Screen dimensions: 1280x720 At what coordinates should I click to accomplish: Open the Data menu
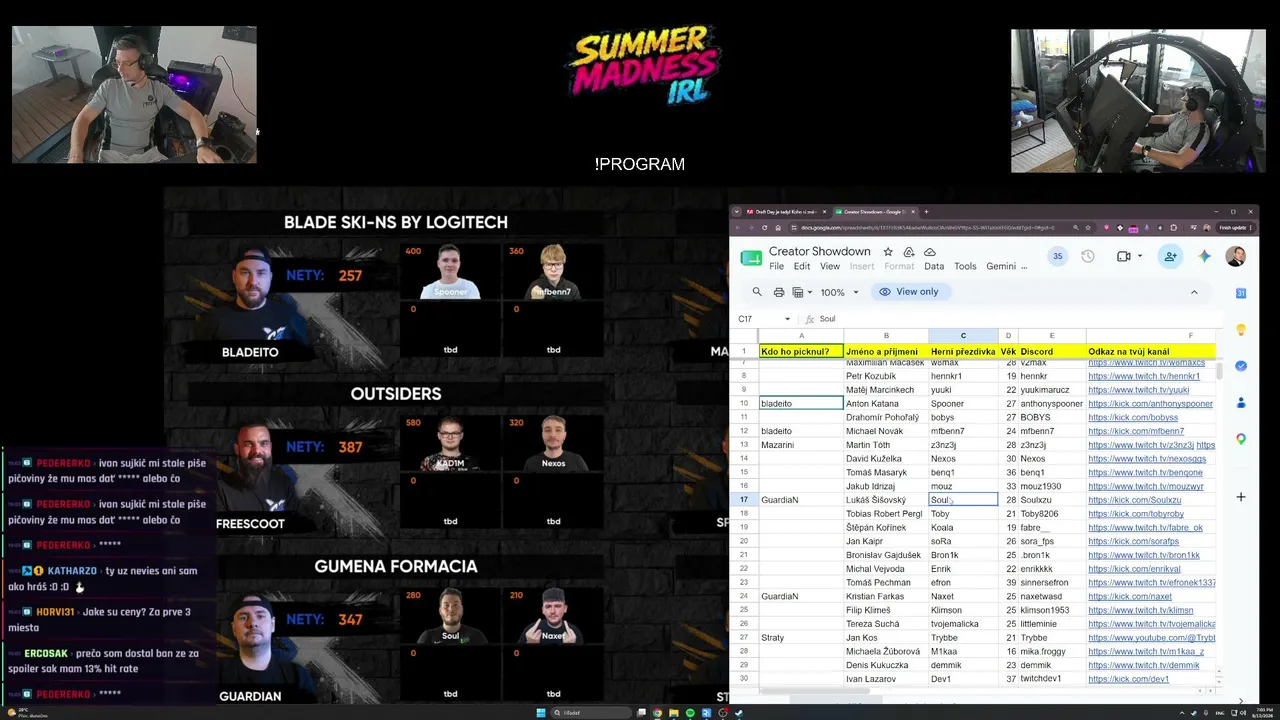[934, 267]
